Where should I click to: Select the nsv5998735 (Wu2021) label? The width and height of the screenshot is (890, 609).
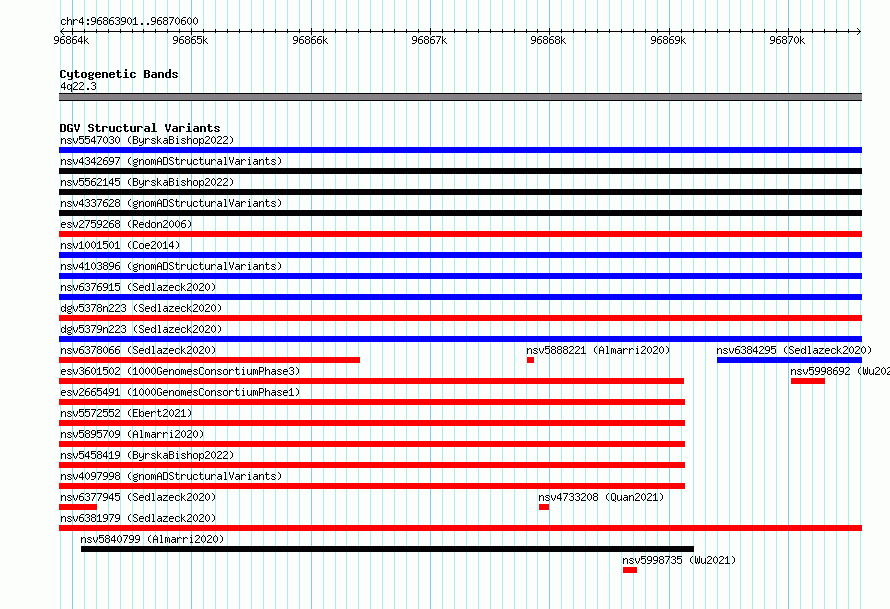click(679, 560)
